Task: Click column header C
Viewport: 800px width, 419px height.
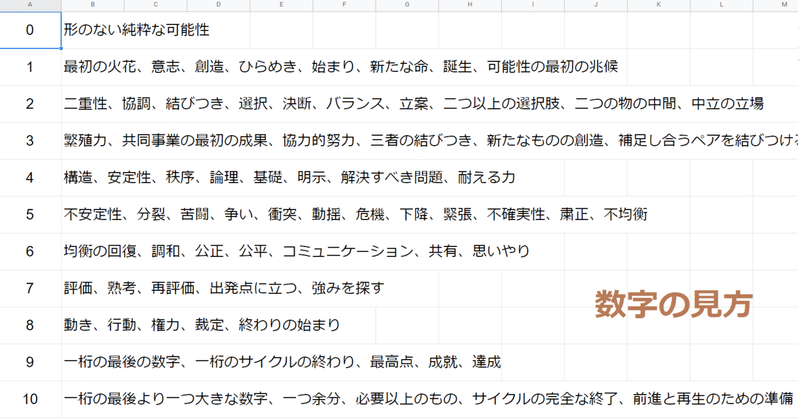Action: click(x=156, y=5)
